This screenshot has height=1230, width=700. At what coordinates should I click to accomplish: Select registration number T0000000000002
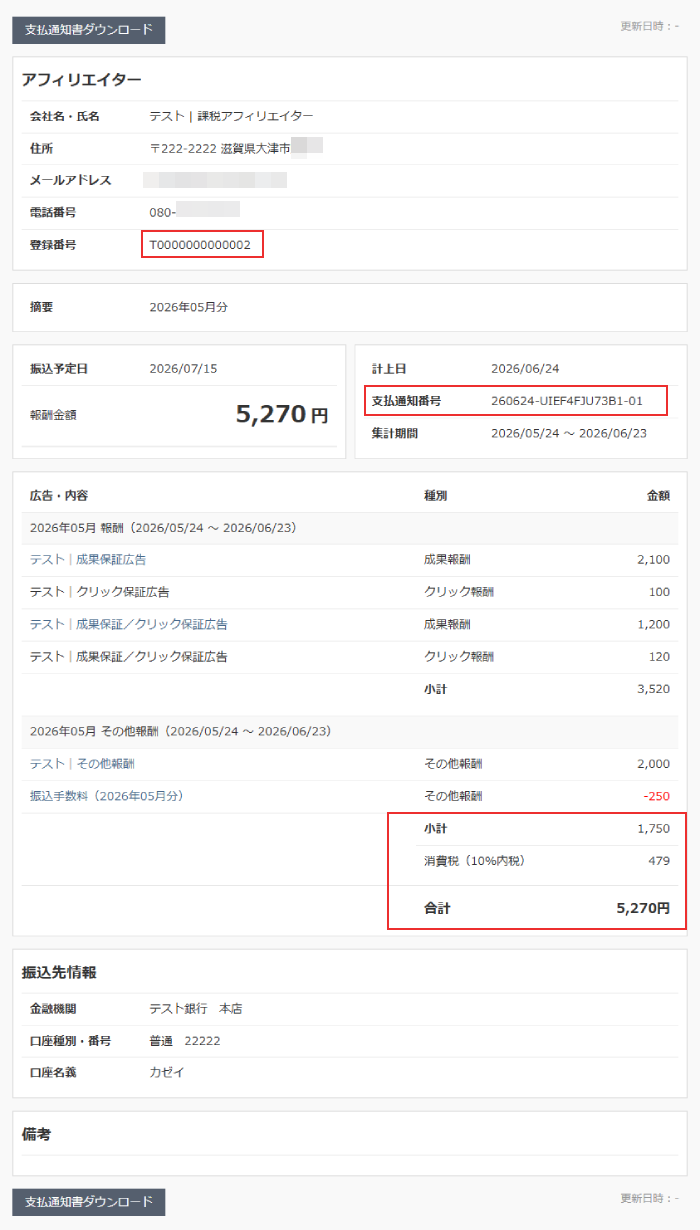tap(201, 244)
